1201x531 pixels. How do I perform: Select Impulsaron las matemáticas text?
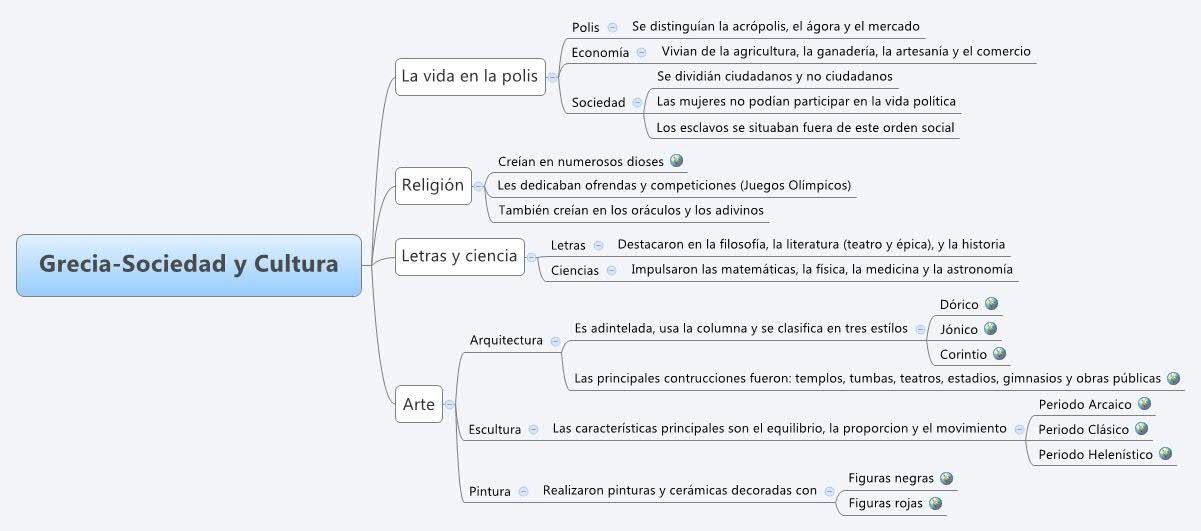coord(822,269)
